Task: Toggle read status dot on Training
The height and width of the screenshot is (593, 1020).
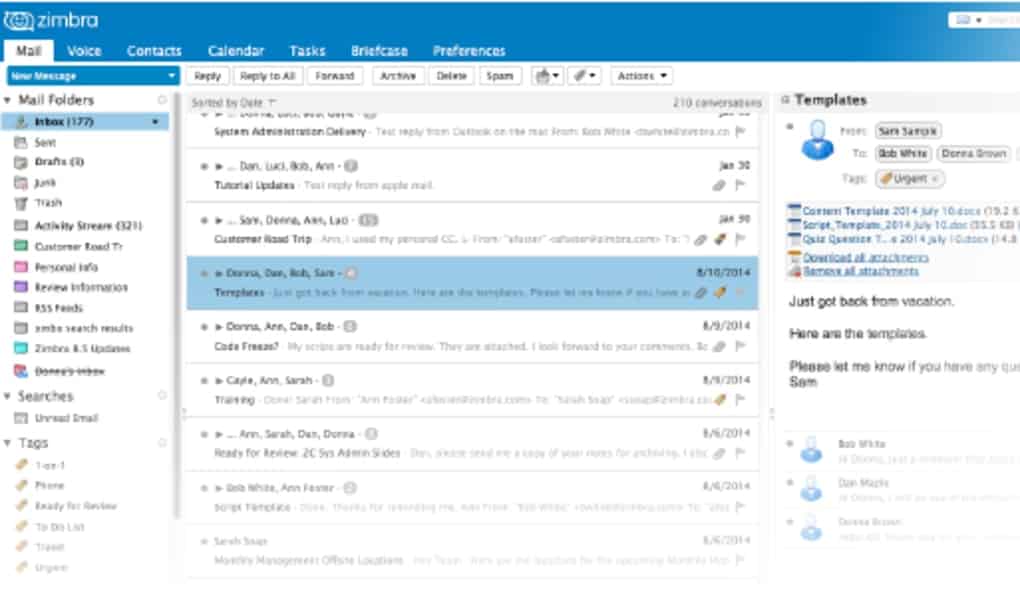Action: point(204,381)
